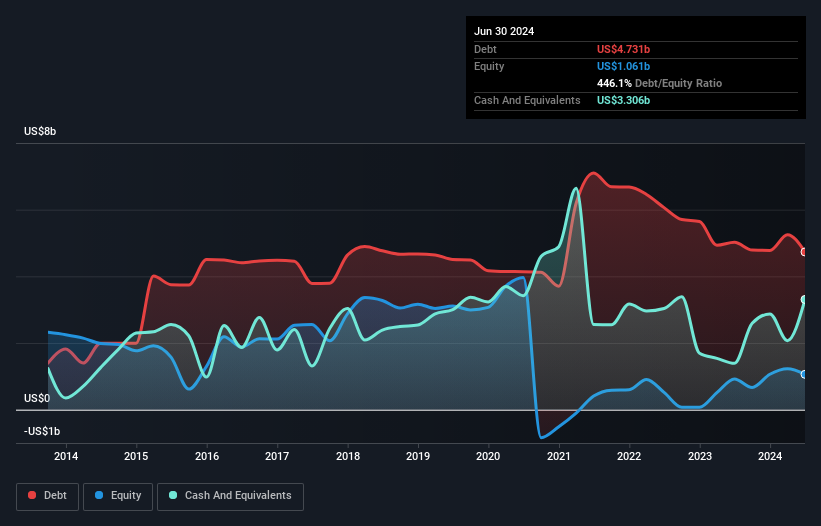Click the 2016 axis label
Viewport: 821px width, 526px height.
point(207,456)
